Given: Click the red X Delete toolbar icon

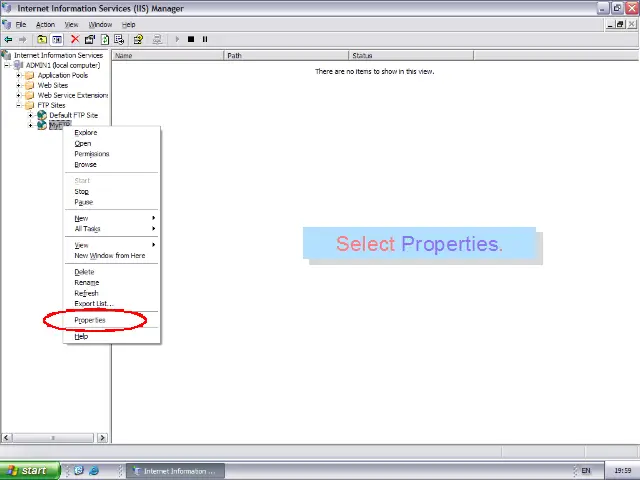Looking at the screenshot, I should pos(75,39).
